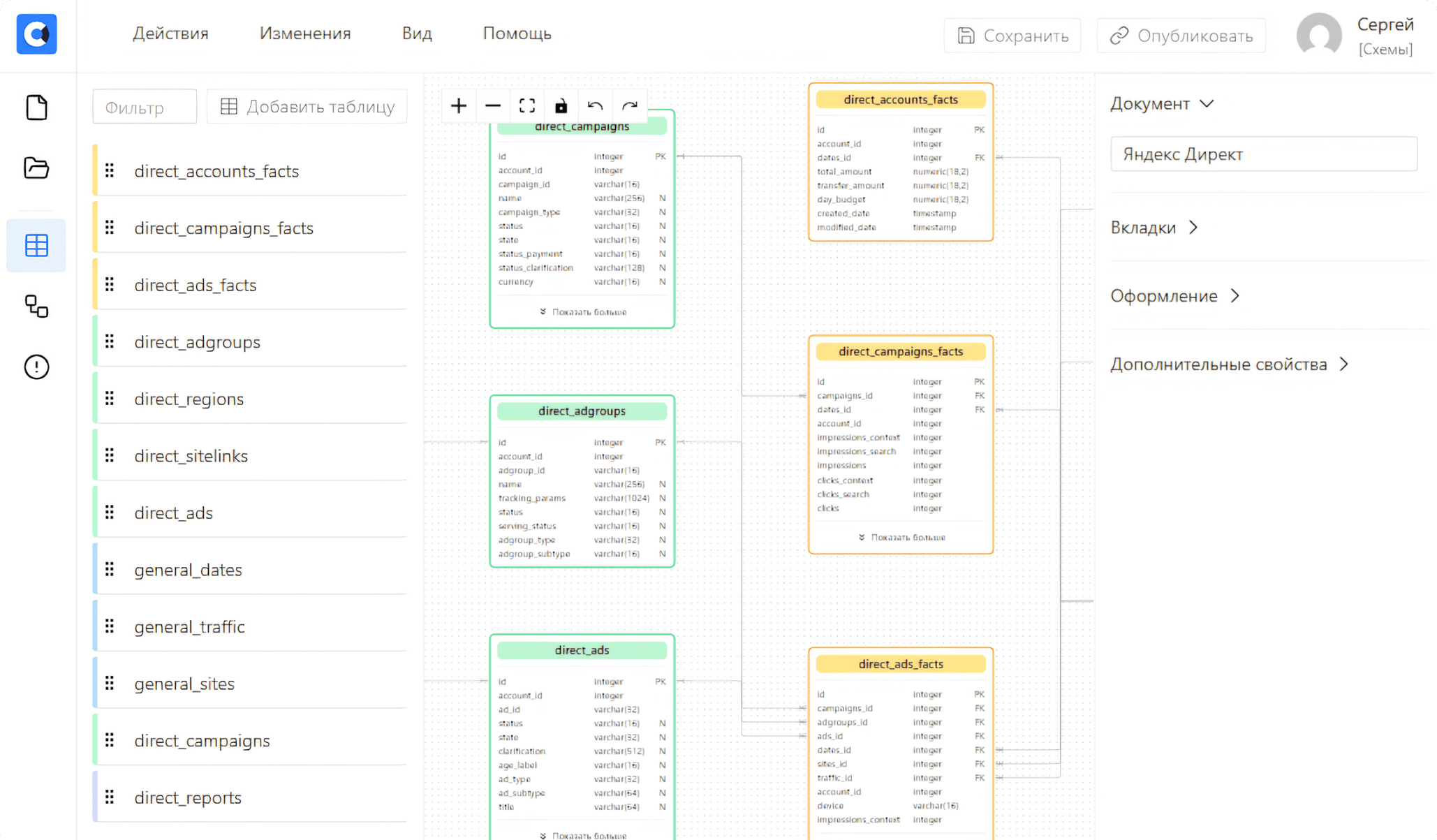Click the undo arrow icon

(x=595, y=106)
